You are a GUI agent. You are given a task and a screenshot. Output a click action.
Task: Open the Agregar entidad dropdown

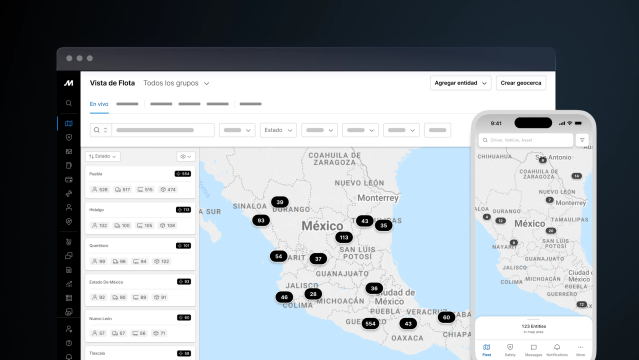pos(461,83)
